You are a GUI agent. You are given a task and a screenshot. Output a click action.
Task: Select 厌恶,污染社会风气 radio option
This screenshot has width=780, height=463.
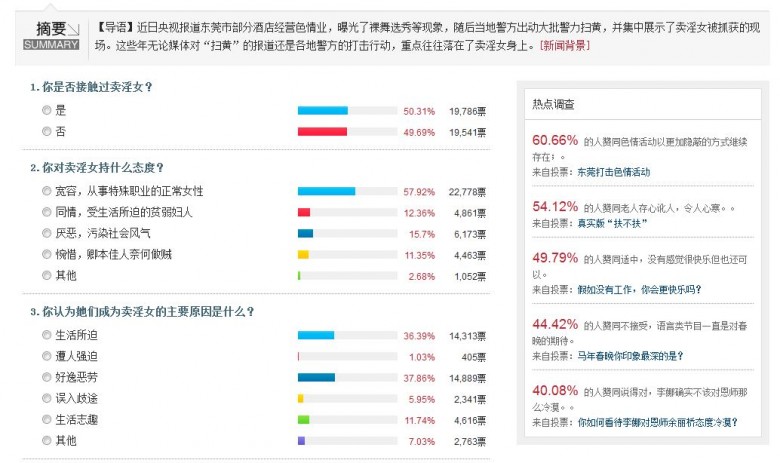(x=47, y=233)
